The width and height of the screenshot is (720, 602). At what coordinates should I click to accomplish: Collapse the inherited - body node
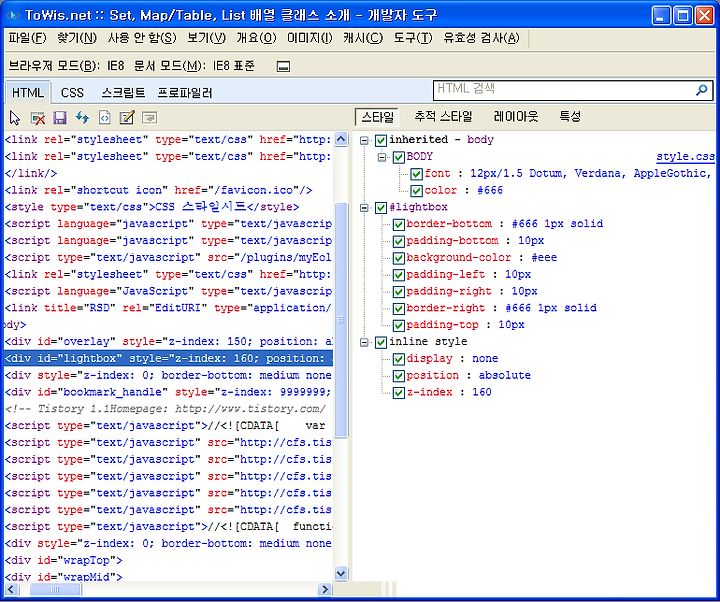(x=364, y=141)
